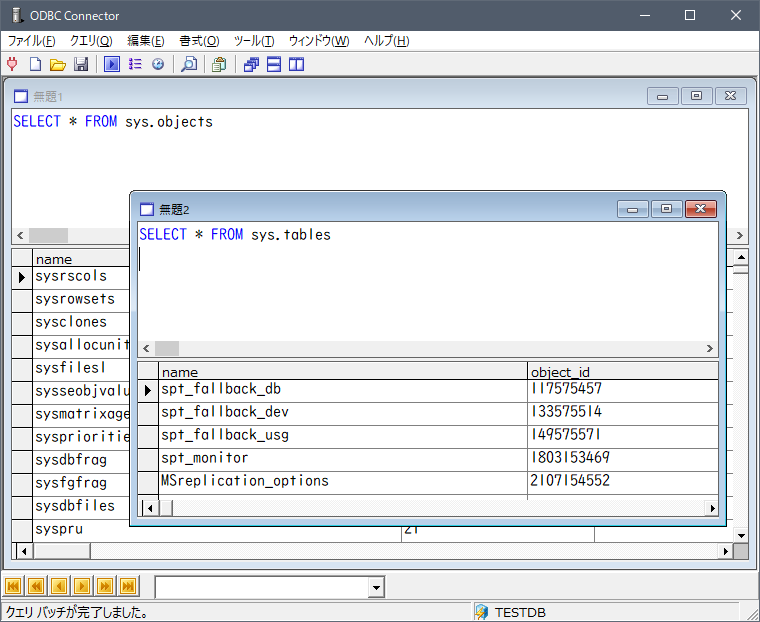Click the object_id column header
760x622 pixels.
[620, 372]
